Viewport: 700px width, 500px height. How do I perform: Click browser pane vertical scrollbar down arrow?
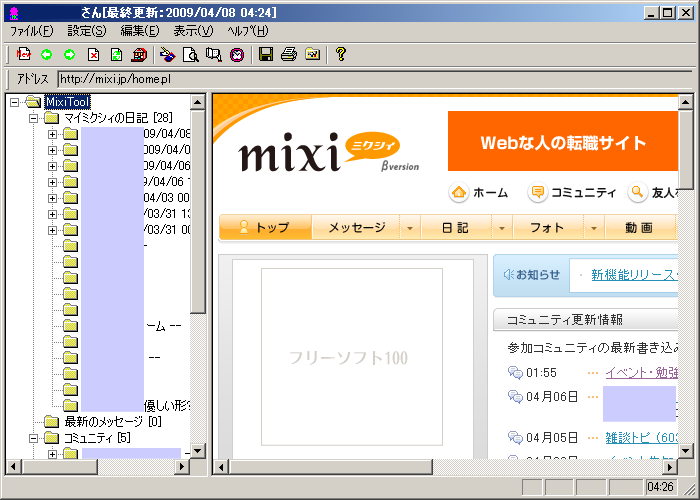point(685,450)
